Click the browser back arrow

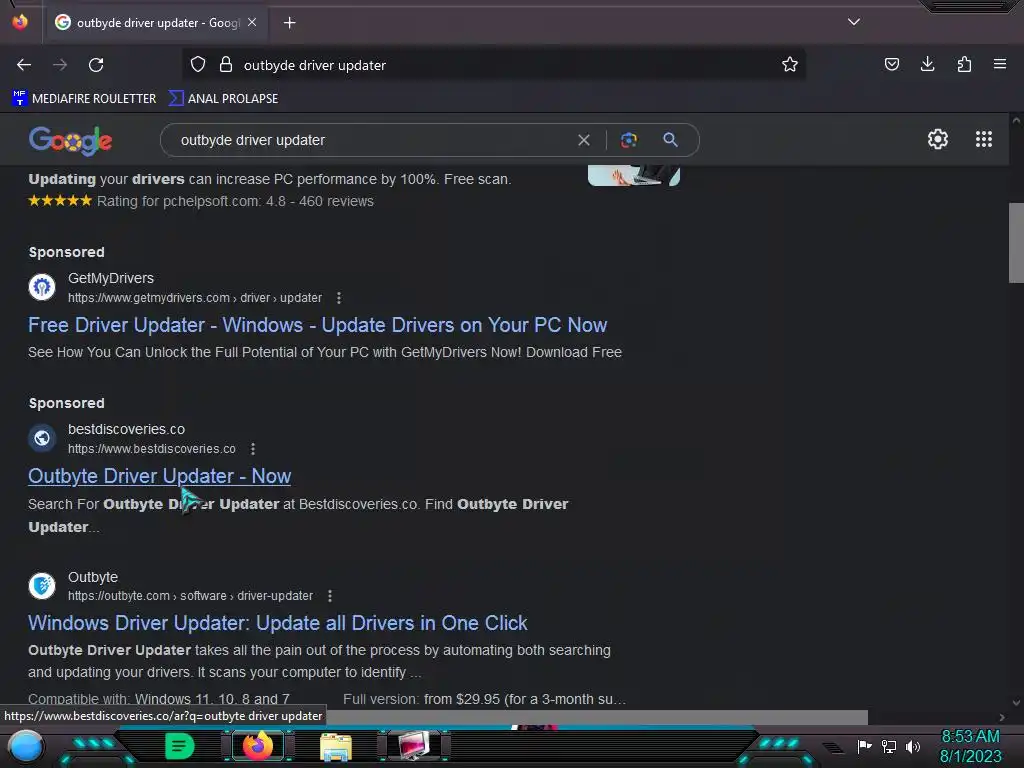(x=24, y=65)
